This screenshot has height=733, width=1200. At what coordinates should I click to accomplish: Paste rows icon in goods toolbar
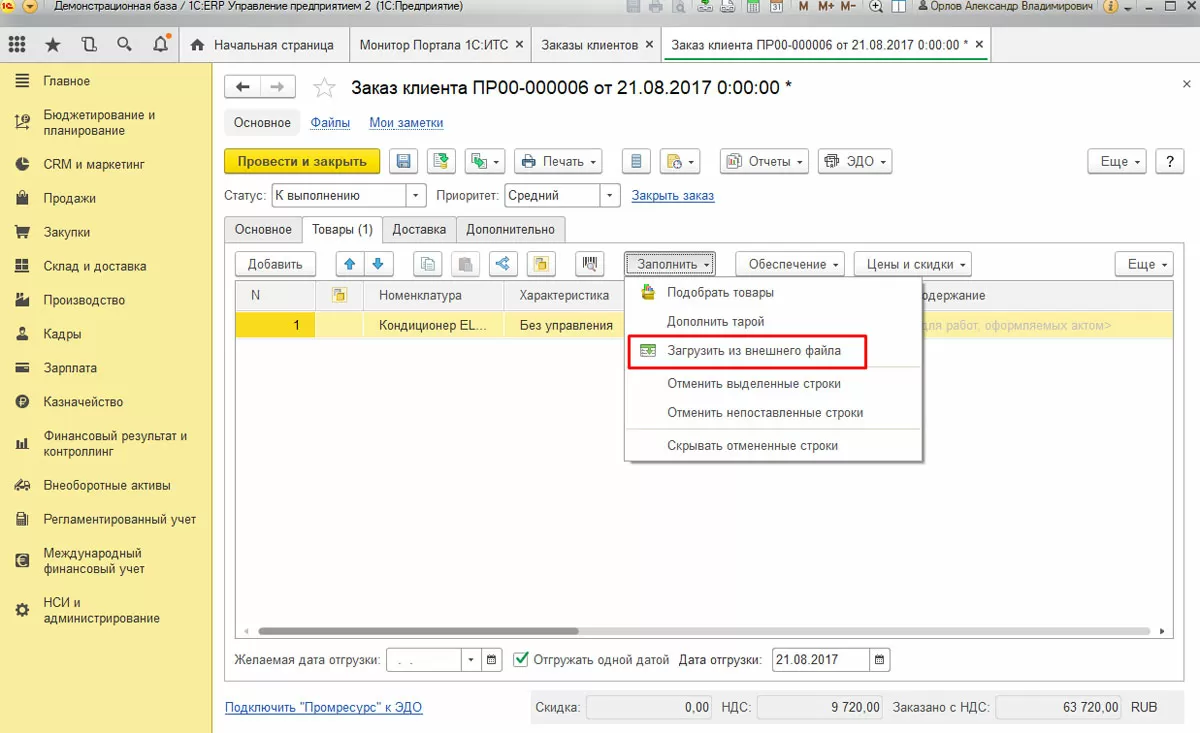464,264
